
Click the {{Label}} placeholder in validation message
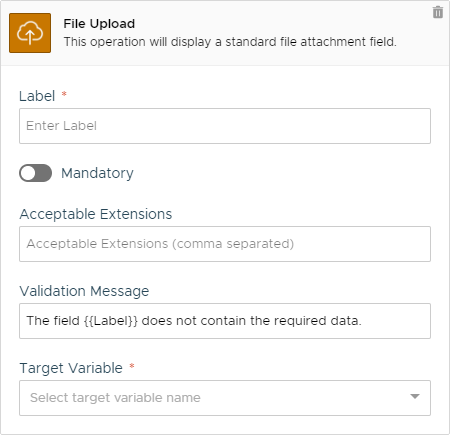click(111, 321)
